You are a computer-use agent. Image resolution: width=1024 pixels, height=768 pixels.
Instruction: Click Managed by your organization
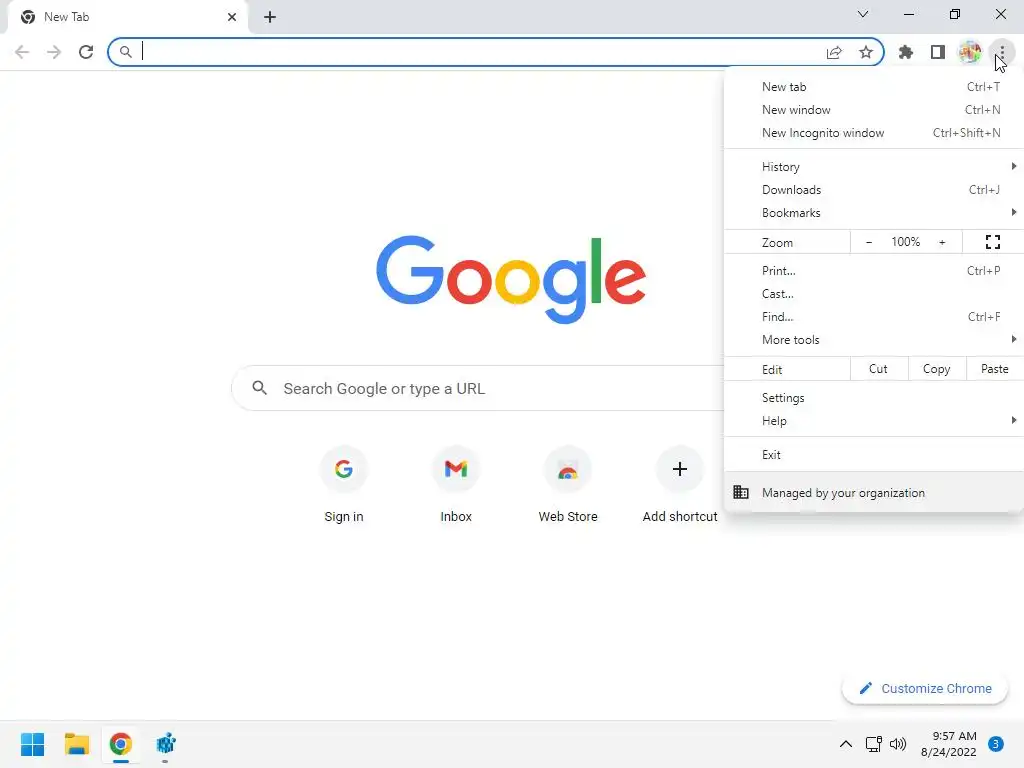[x=874, y=492]
